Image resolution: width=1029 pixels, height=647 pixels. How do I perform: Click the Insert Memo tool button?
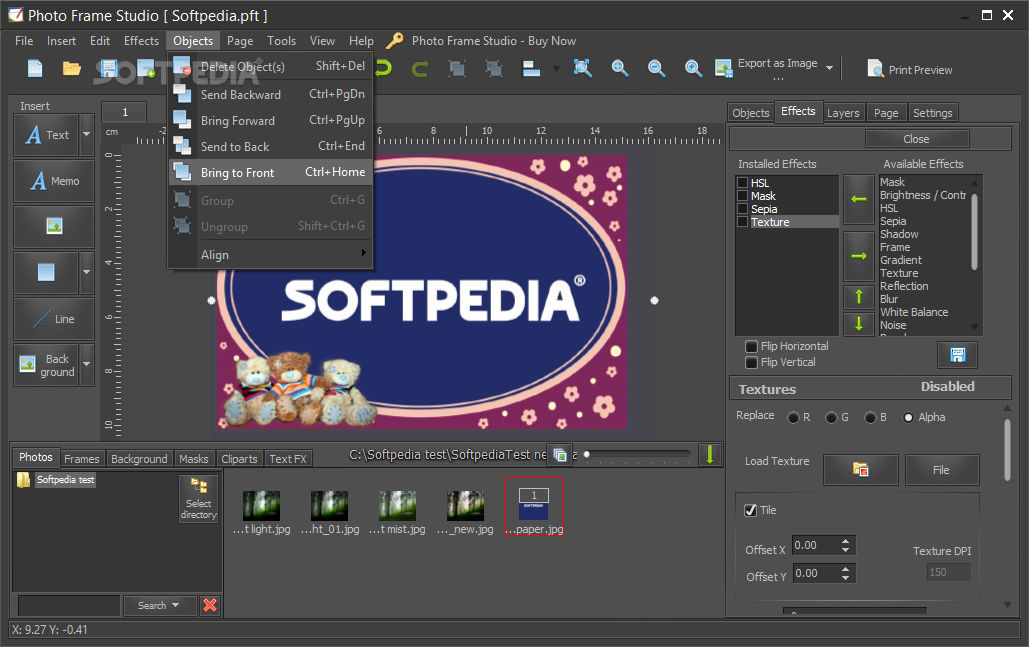[x=54, y=181]
